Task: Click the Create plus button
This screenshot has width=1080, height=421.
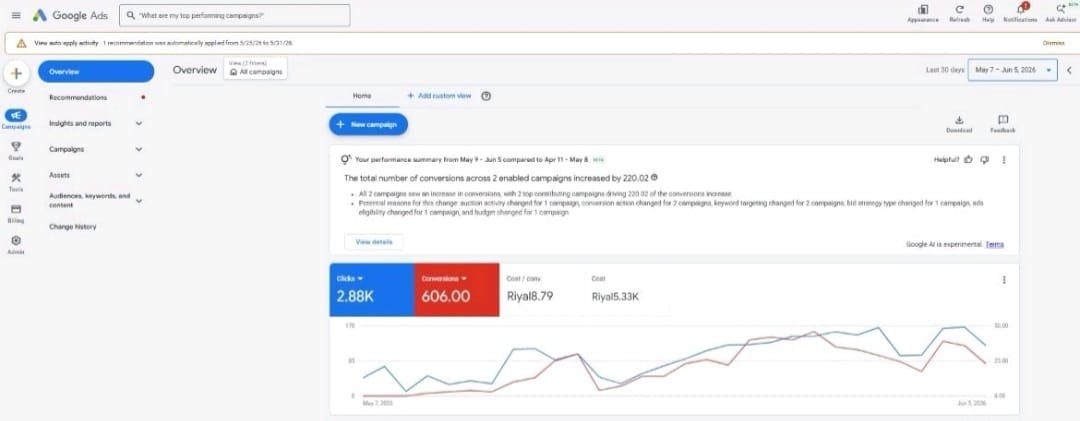Action: 17,73
